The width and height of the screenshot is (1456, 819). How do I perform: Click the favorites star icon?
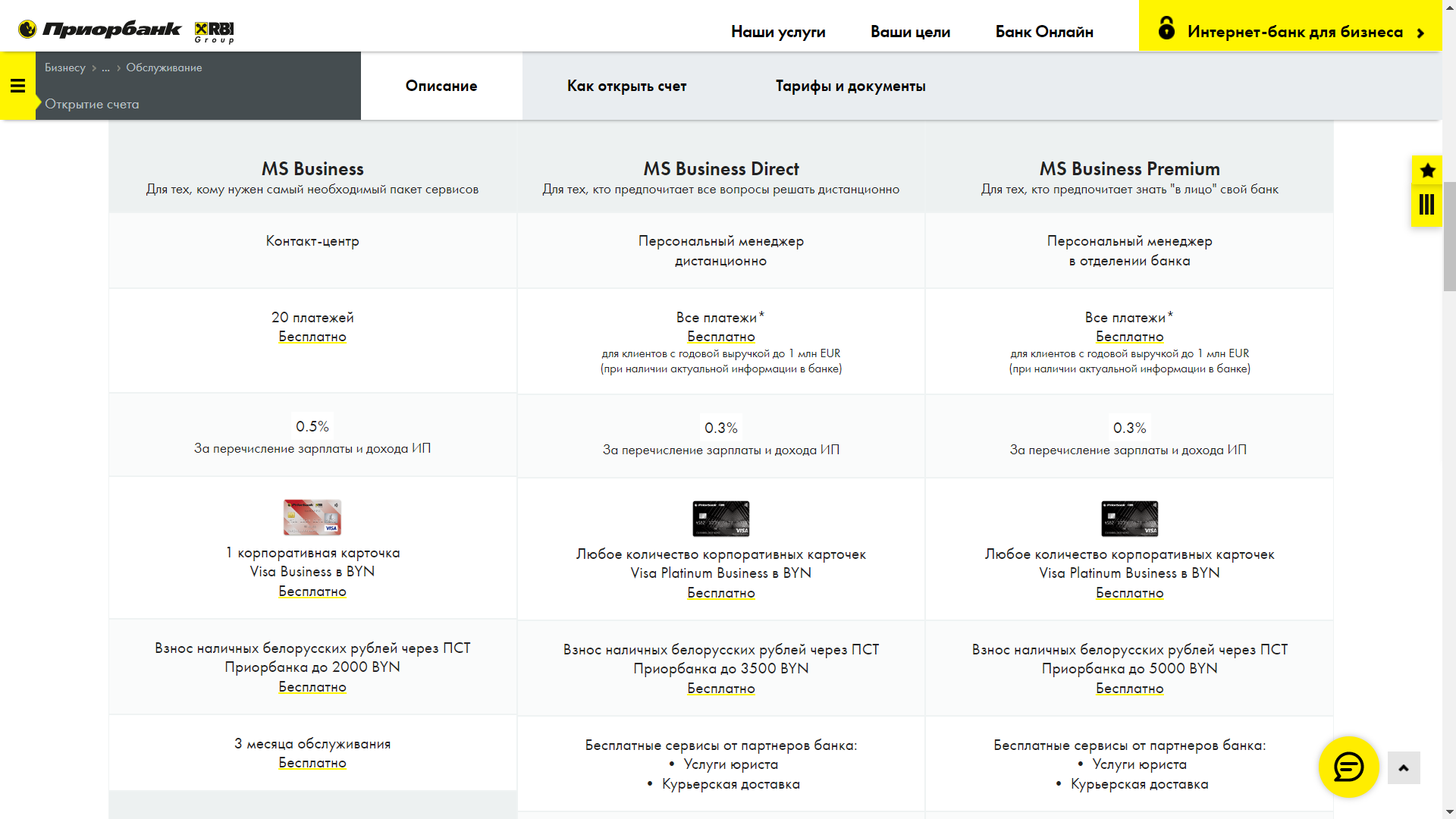click(x=1427, y=171)
